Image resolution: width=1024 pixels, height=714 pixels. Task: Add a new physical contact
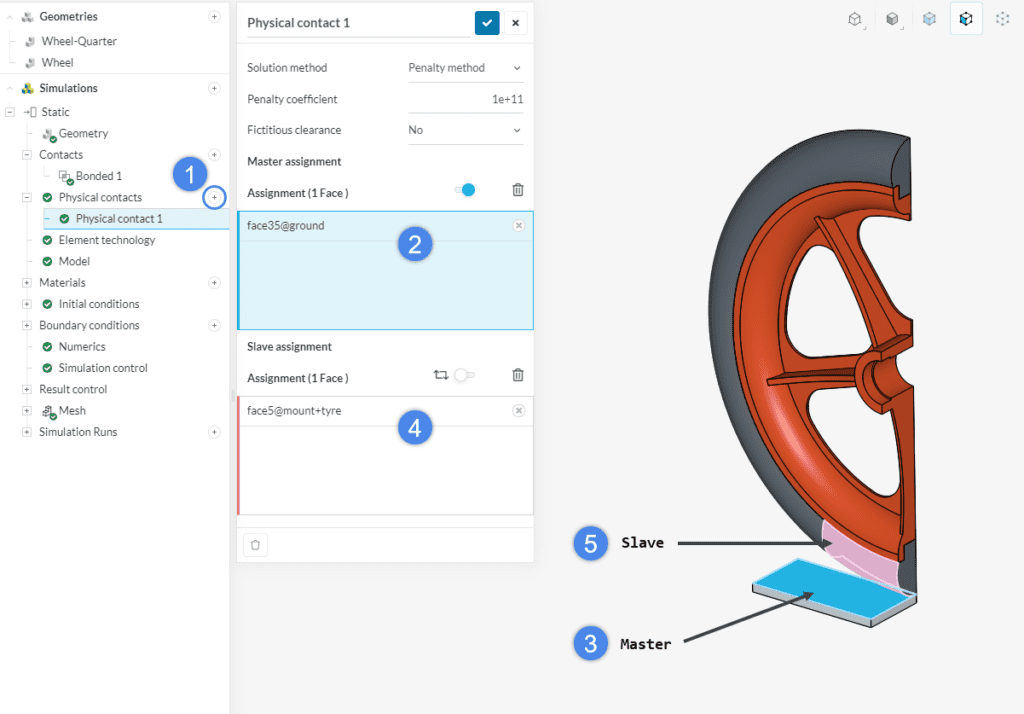pos(213,198)
